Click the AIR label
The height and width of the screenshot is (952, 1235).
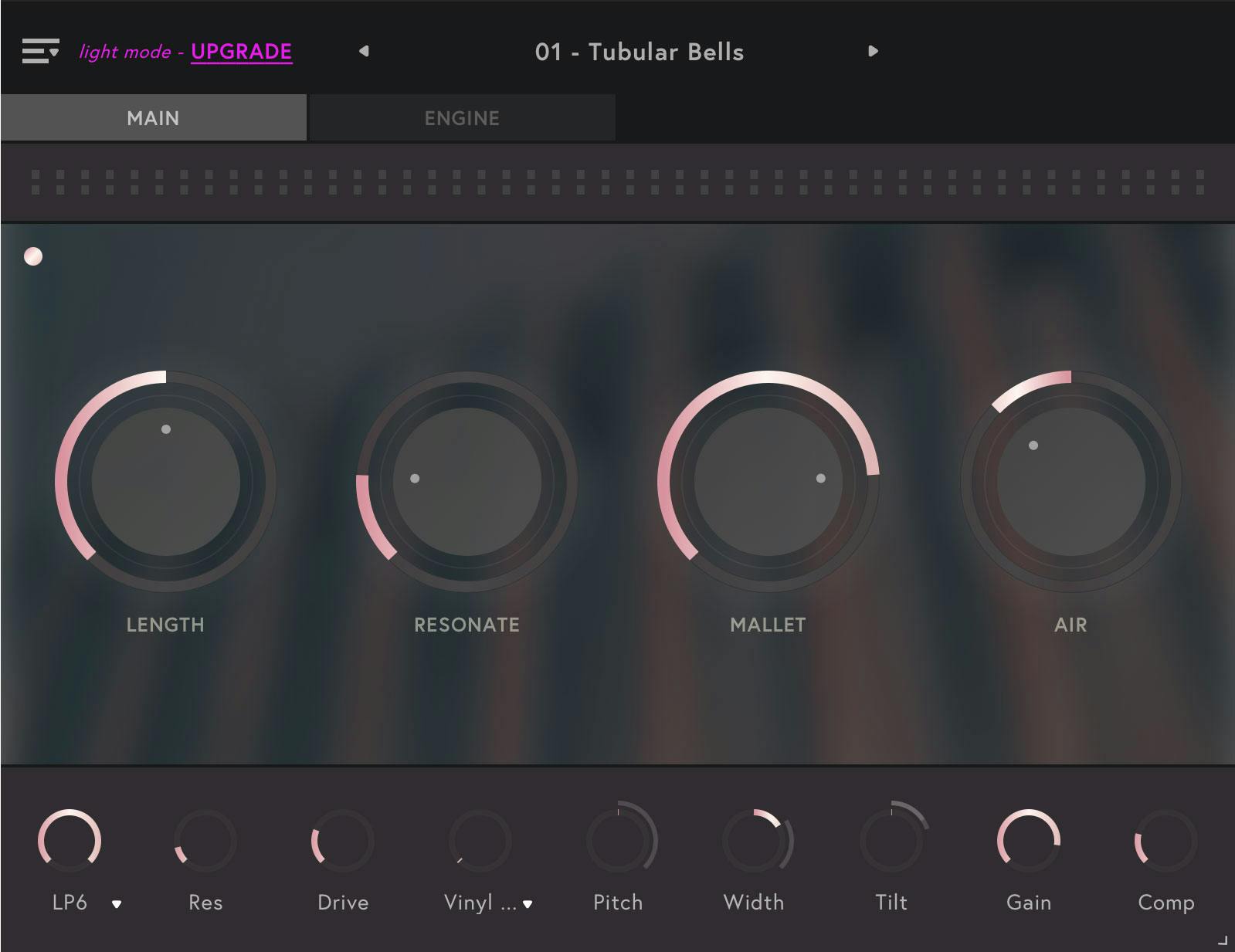pos(1070,625)
